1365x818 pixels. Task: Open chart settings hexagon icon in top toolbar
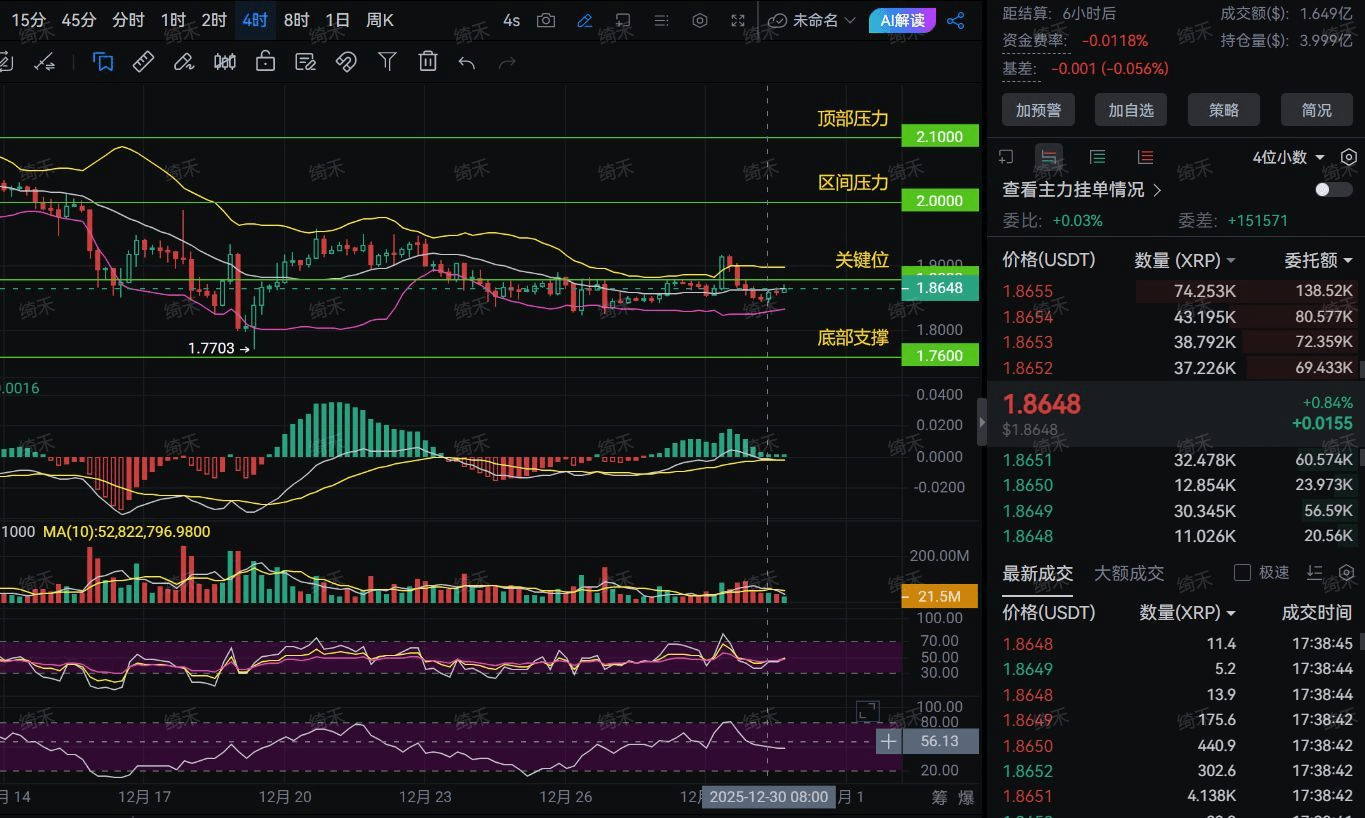tap(700, 20)
